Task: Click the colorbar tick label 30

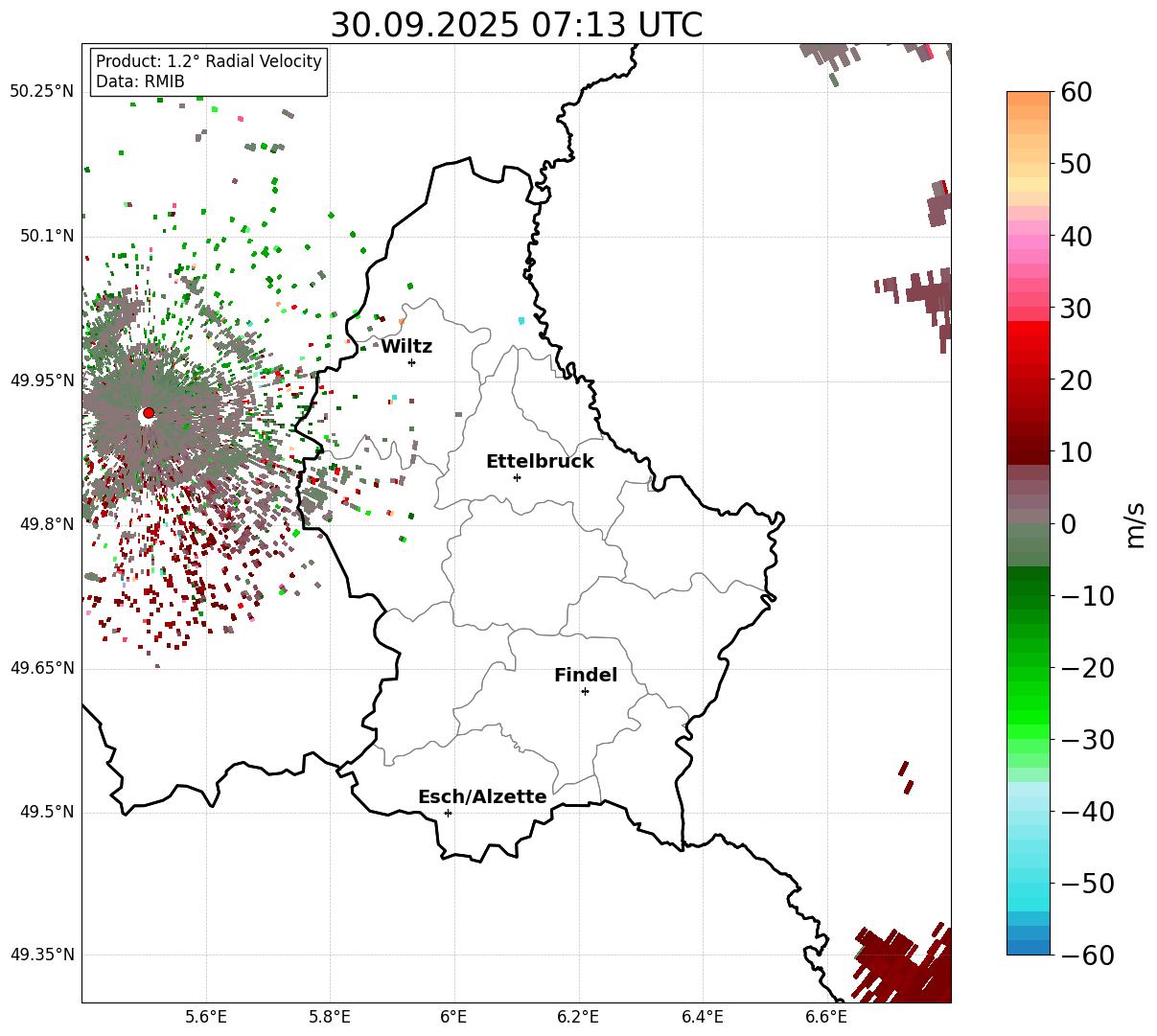Action: pyautogui.click(x=1077, y=308)
